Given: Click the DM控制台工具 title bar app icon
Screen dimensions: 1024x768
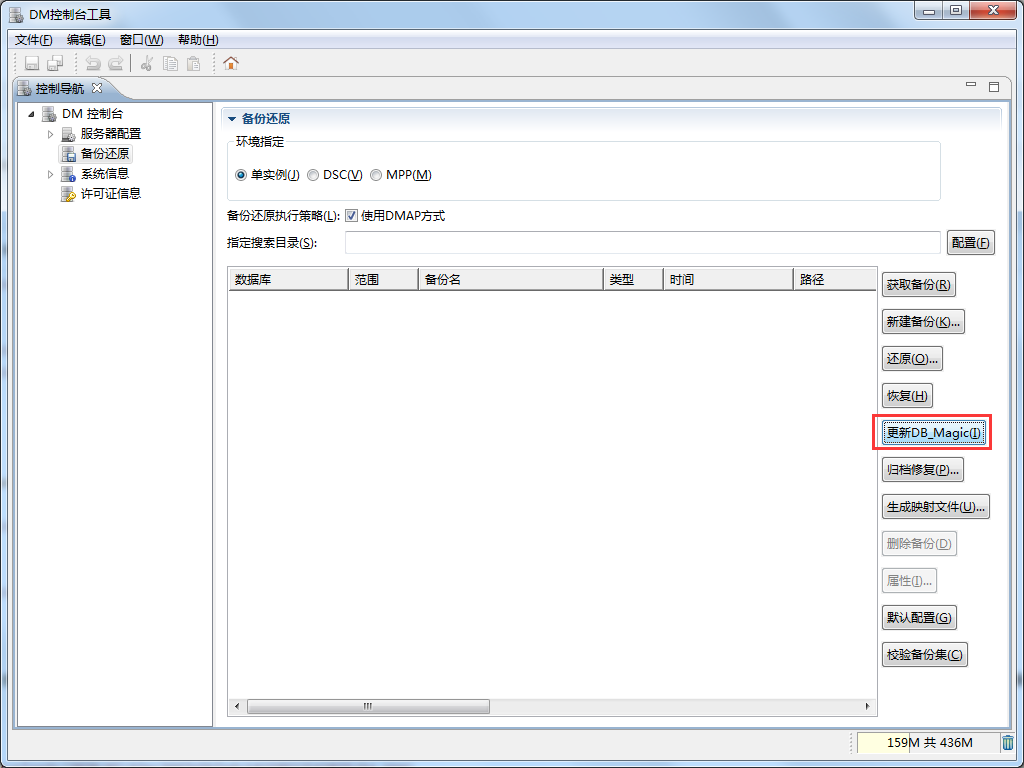Looking at the screenshot, I should pos(16,14).
